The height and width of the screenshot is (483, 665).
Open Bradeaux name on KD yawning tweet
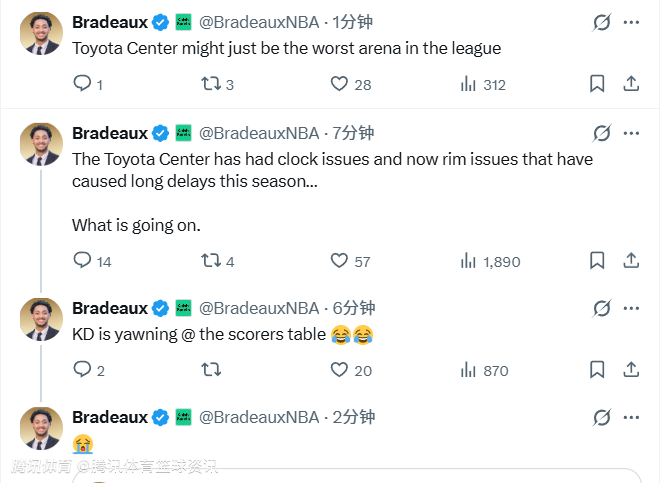click(x=109, y=308)
